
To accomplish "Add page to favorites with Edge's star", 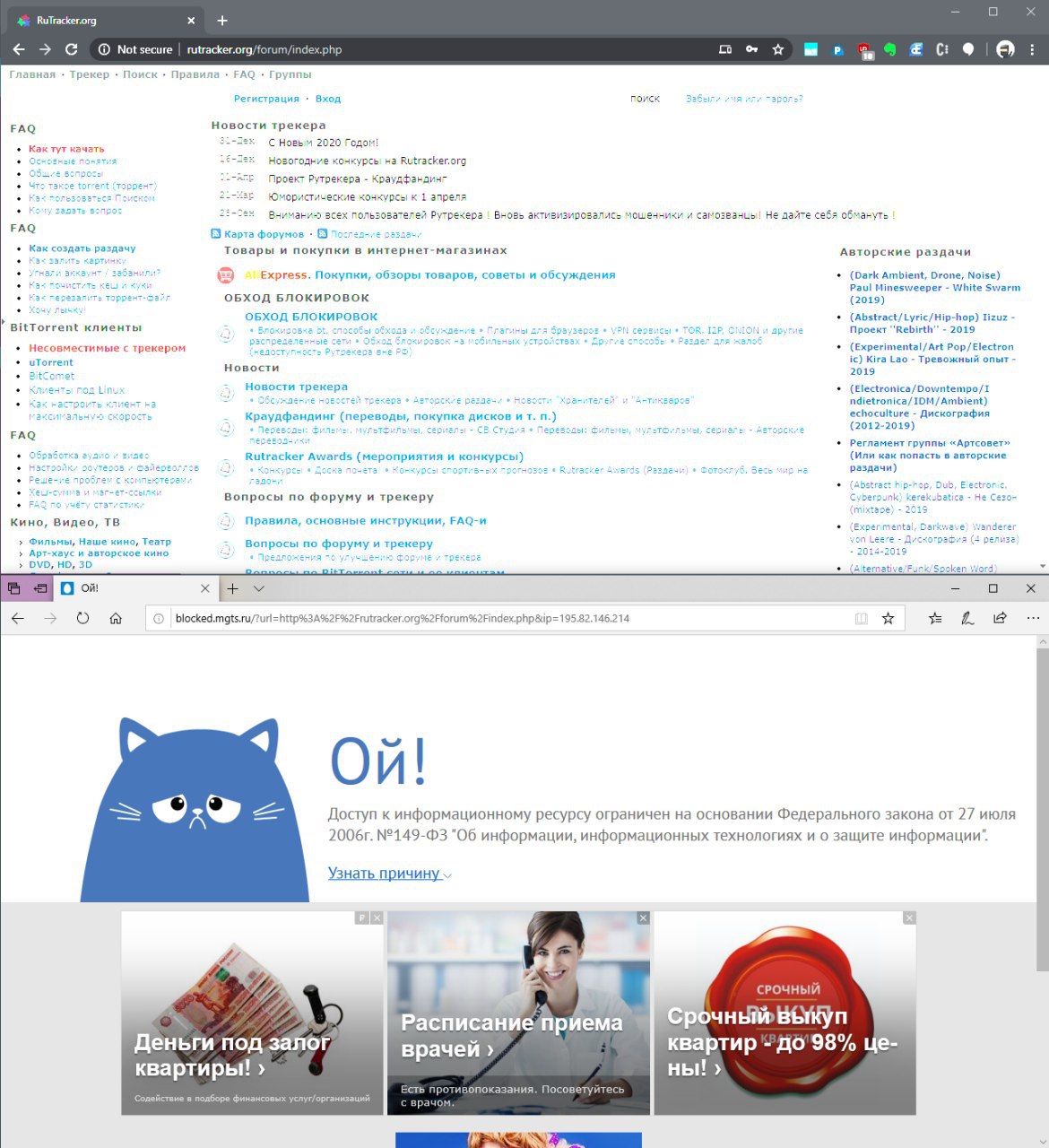I will tap(888, 618).
